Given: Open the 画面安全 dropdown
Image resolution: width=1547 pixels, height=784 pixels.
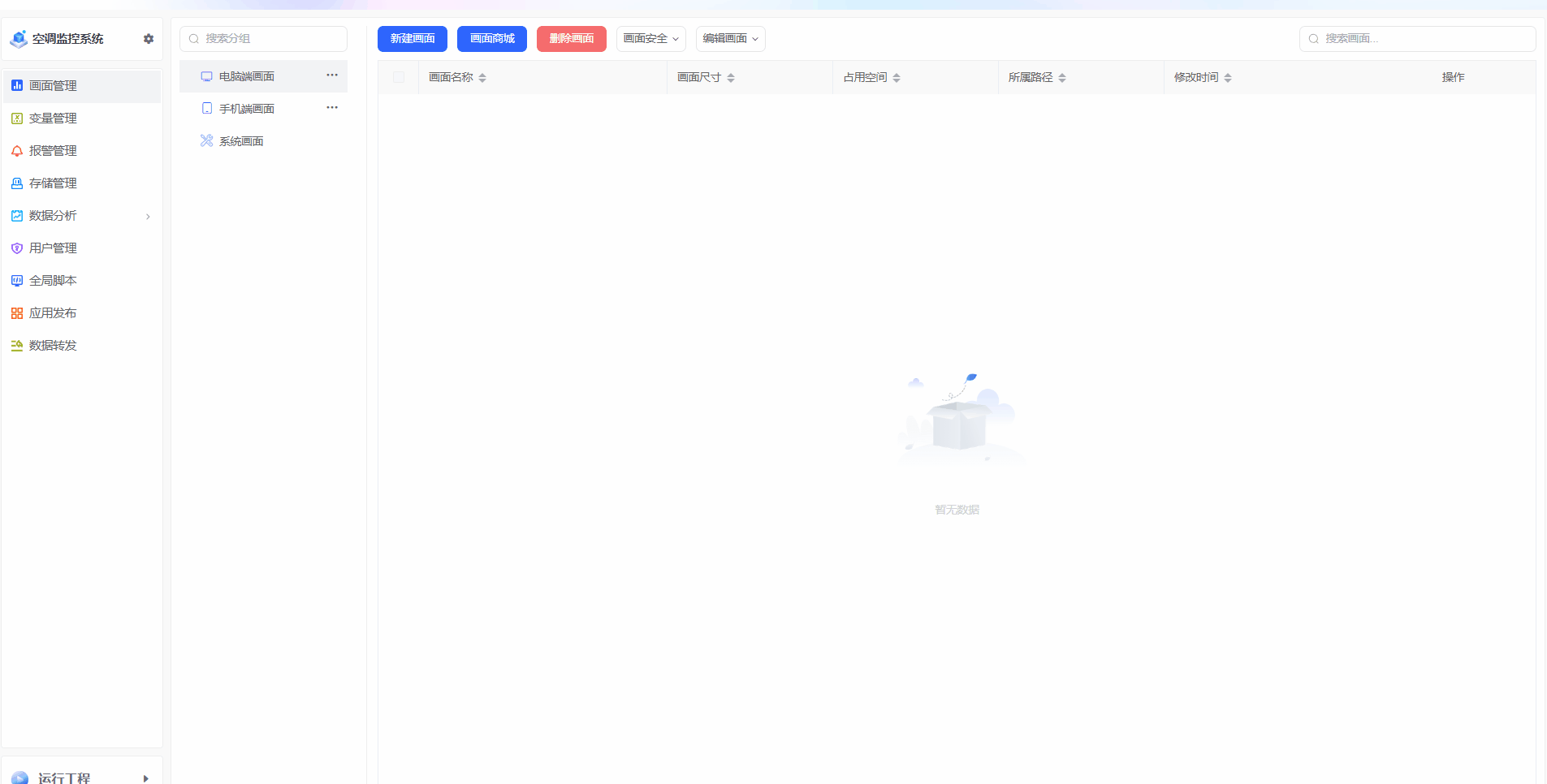Looking at the screenshot, I should click(650, 39).
